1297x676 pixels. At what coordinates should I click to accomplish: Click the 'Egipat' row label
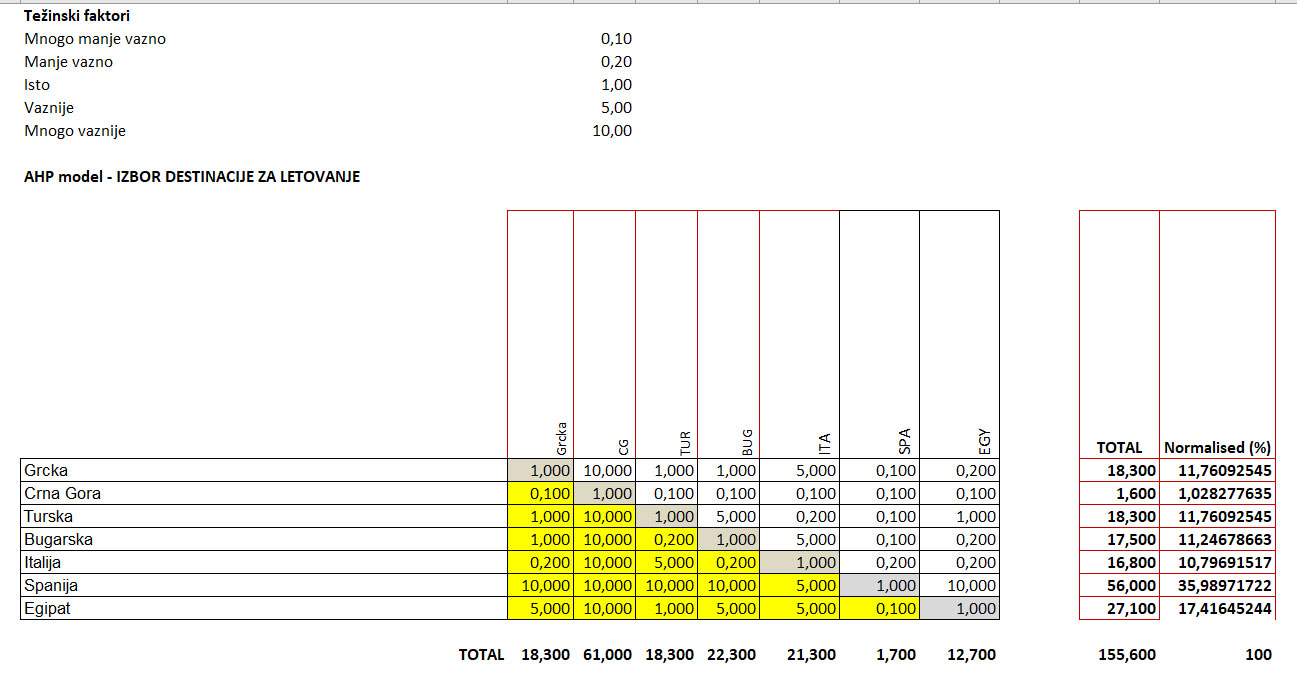coord(264,608)
